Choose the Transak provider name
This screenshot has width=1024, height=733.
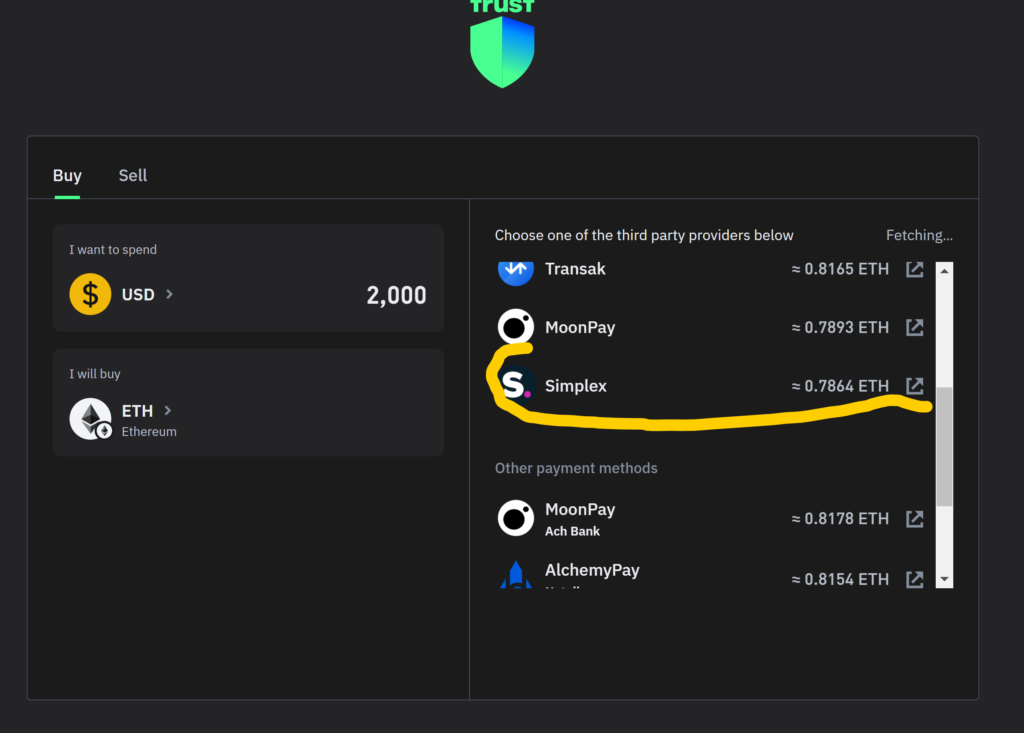pyautogui.click(x=575, y=269)
